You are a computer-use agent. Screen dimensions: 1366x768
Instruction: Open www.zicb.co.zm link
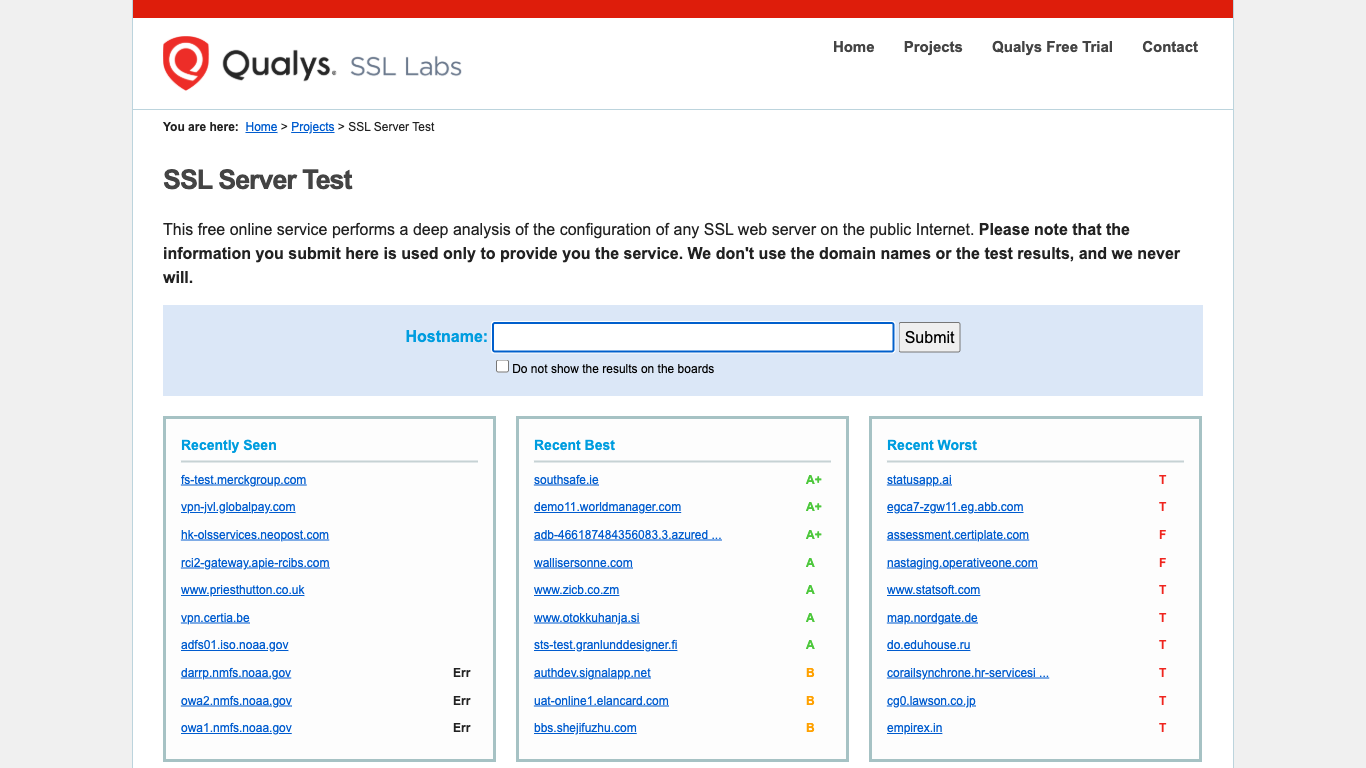[x=576, y=590]
